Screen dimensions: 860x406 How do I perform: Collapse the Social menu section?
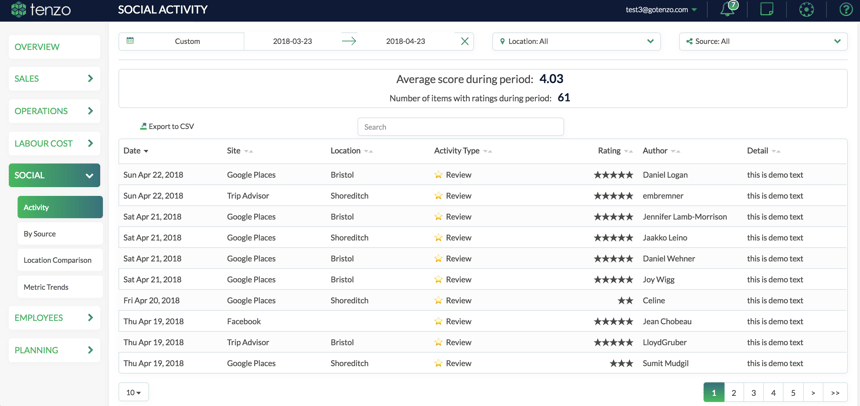54,176
